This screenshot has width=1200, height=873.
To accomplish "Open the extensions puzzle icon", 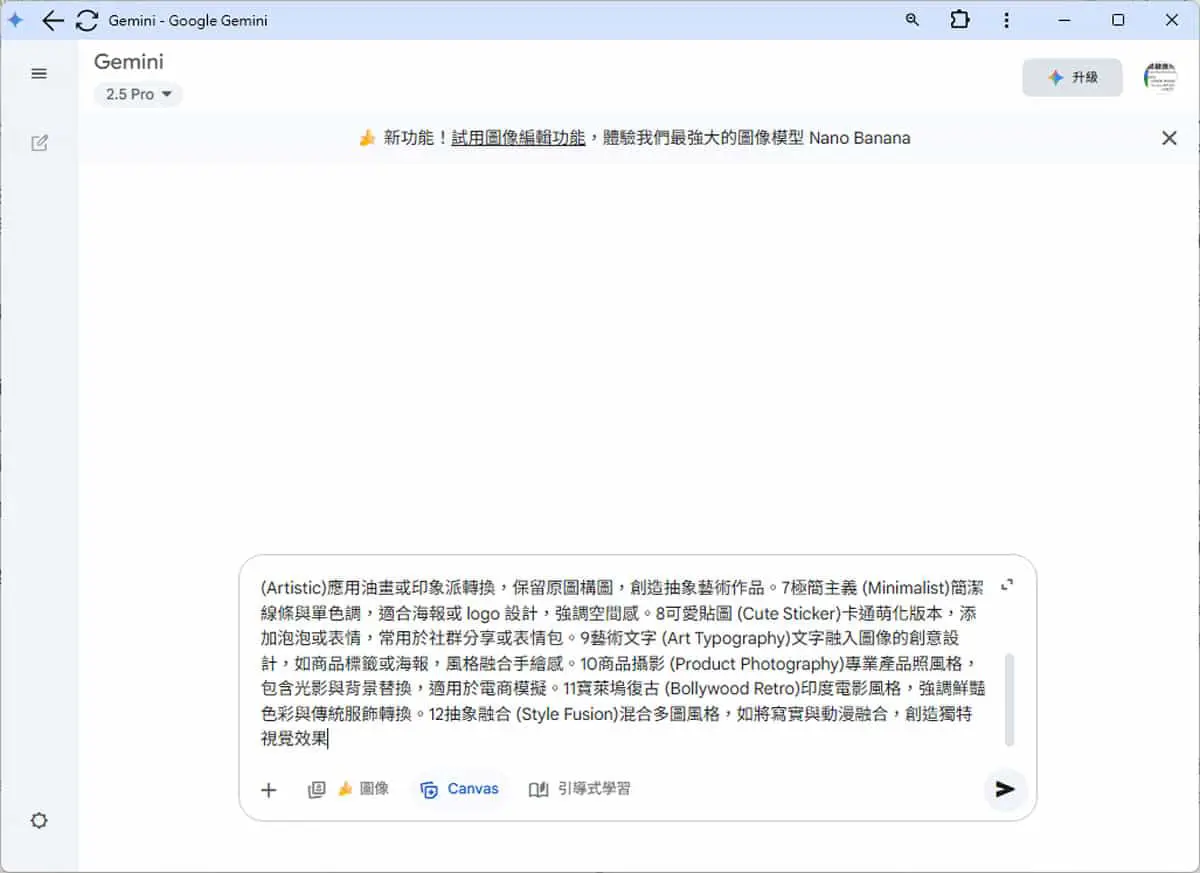I will click(960, 20).
